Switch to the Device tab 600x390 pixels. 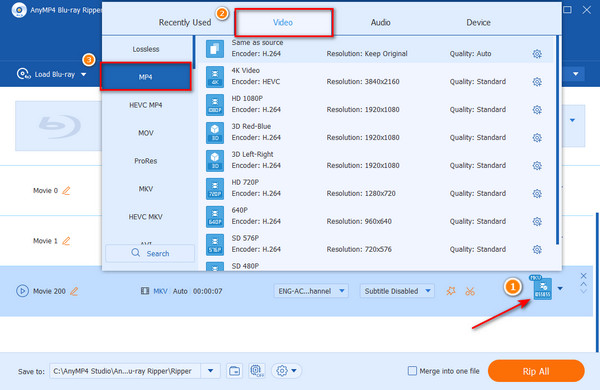(478, 23)
